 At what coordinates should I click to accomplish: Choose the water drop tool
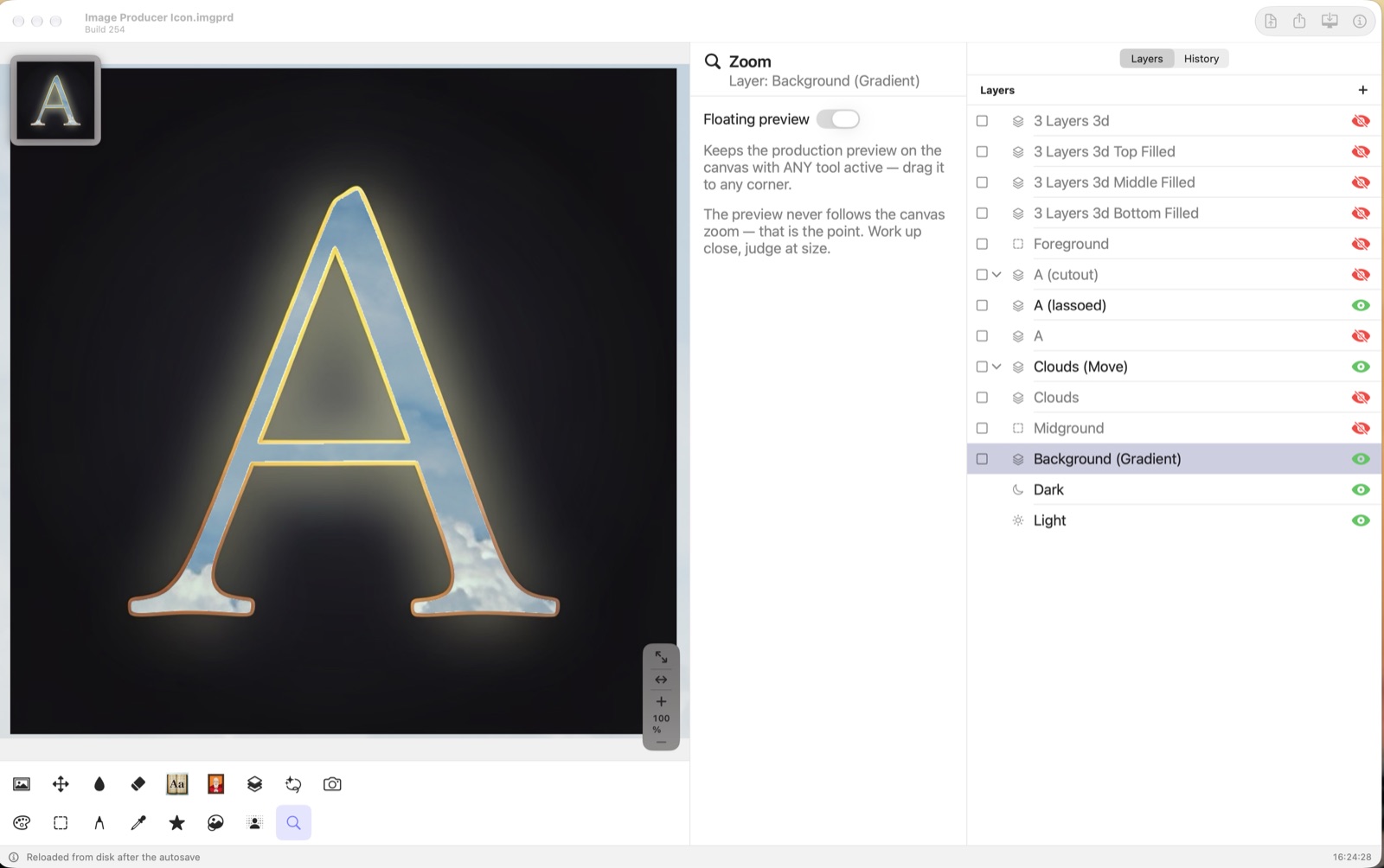pos(99,784)
